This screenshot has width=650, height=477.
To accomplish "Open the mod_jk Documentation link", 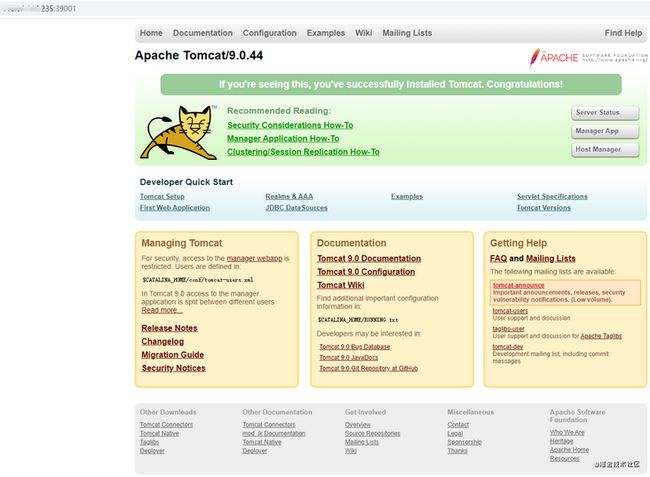I will point(274,433).
